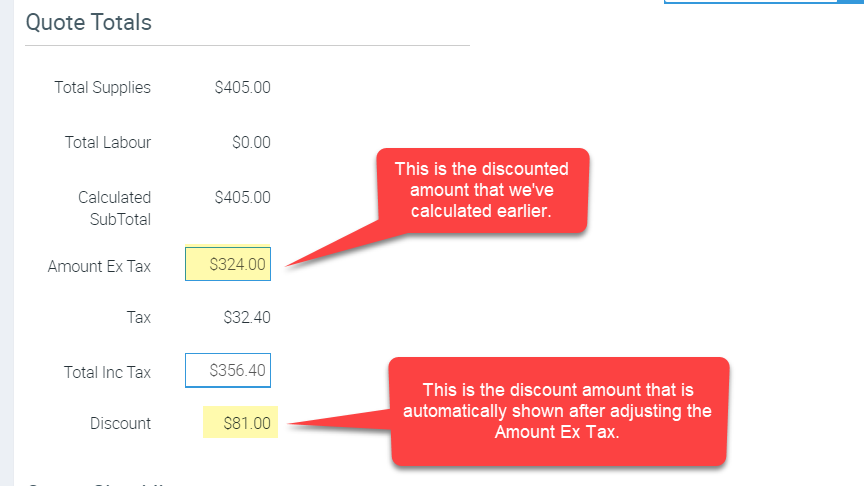Image resolution: width=864 pixels, height=486 pixels.
Task: Select the Total Labour $0.00 amount
Action: tap(251, 142)
